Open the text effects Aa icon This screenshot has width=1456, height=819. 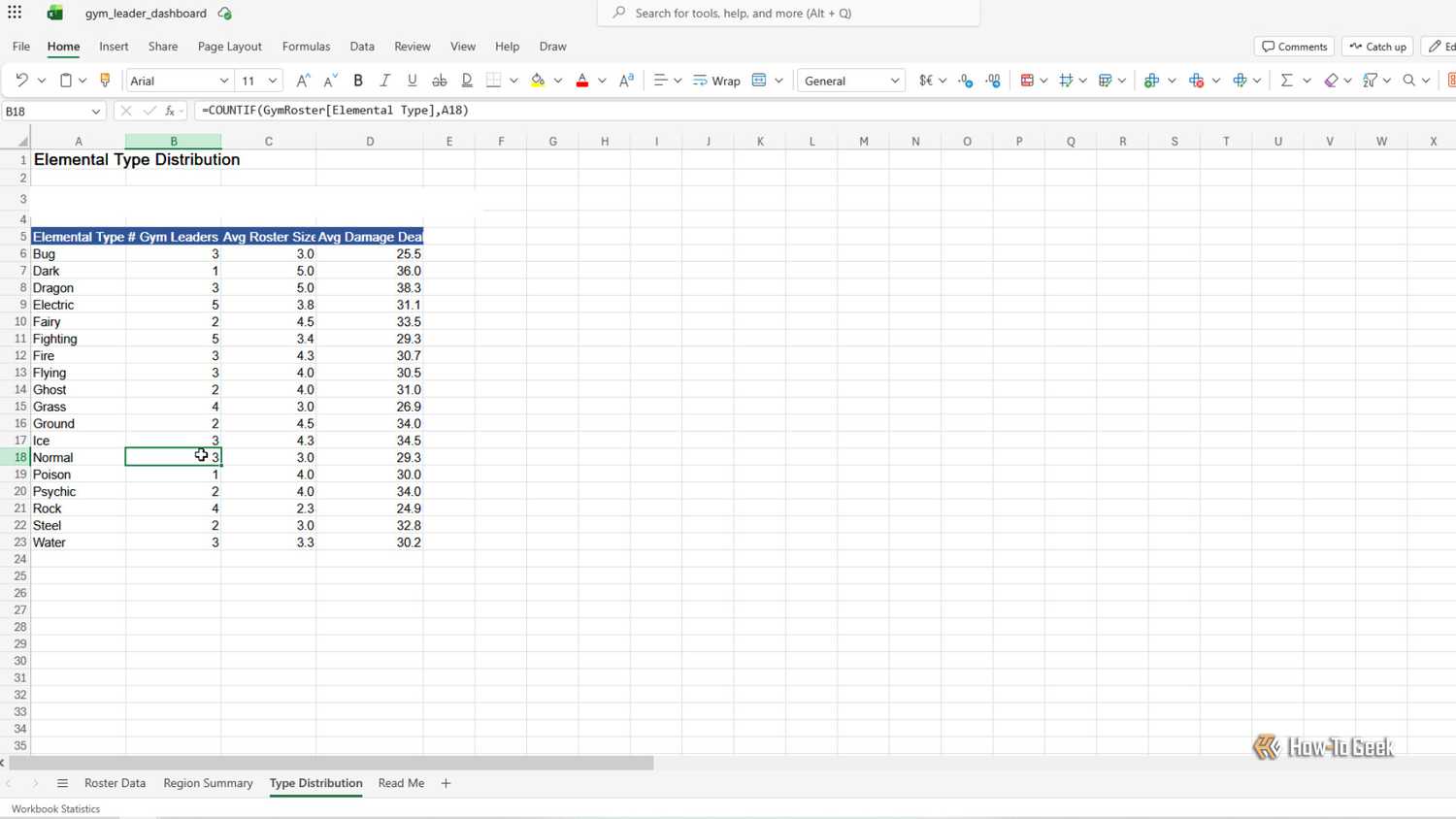(627, 81)
